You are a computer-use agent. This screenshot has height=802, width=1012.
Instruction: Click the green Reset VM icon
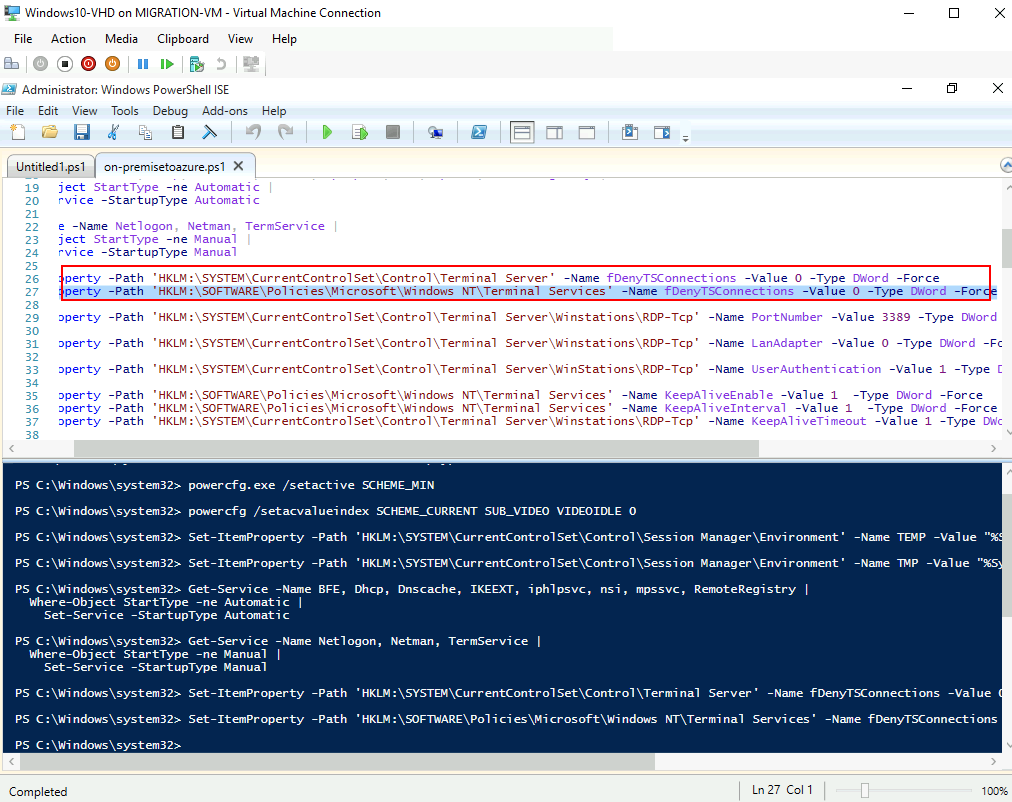point(167,64)
